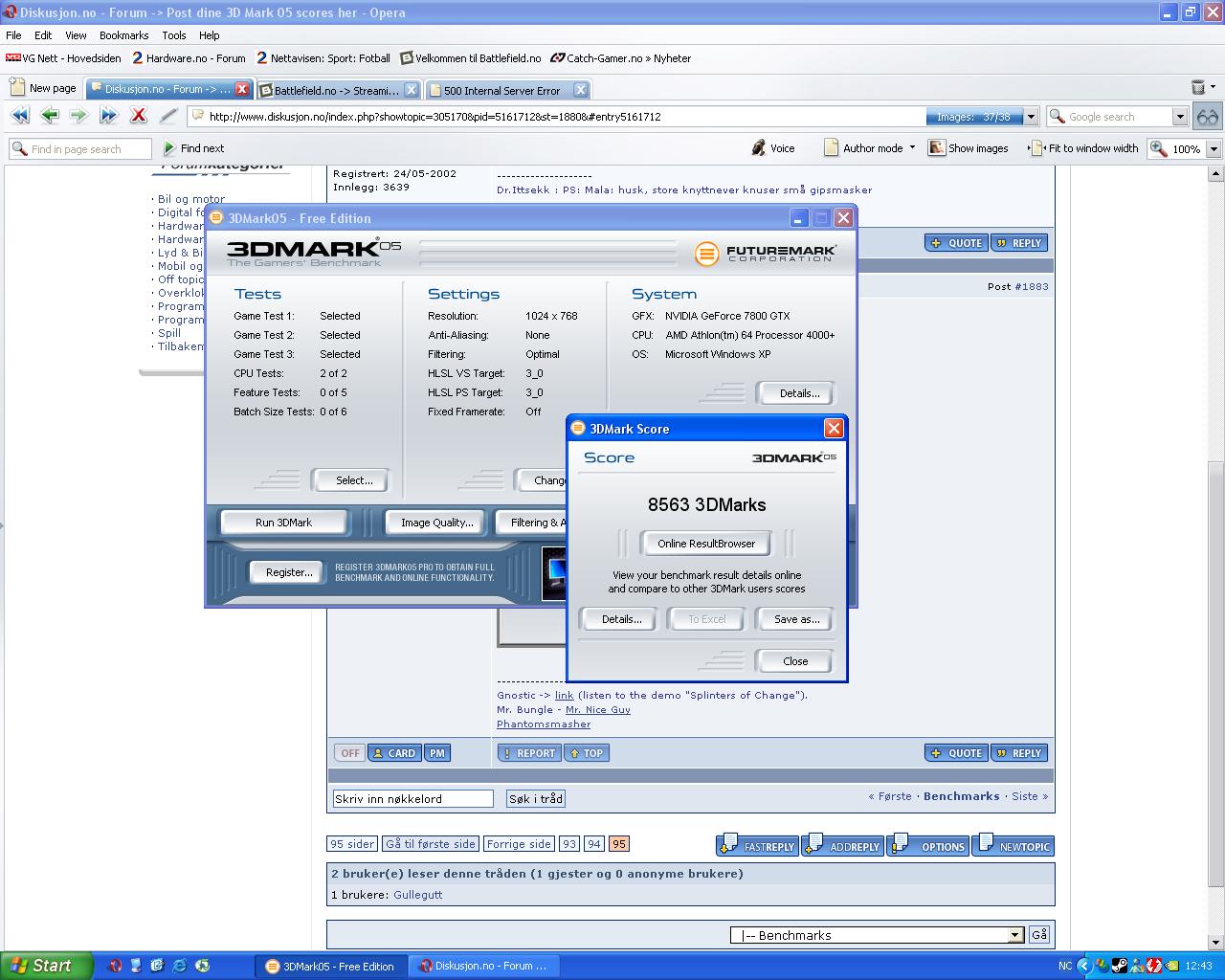Open Online ResultBrowser

pyautogui.click(x=706, y=544)
